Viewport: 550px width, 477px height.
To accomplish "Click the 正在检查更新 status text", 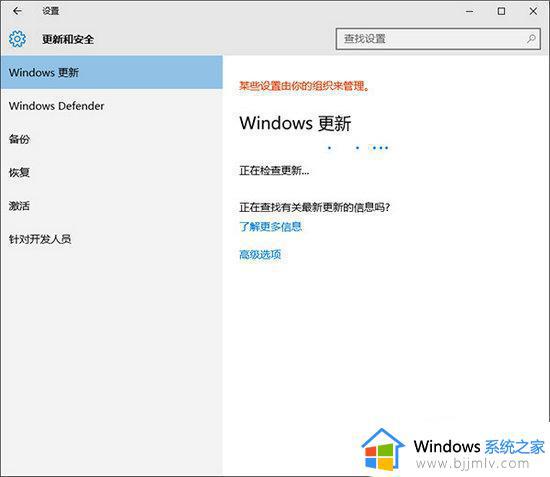I will coord(274,170).
